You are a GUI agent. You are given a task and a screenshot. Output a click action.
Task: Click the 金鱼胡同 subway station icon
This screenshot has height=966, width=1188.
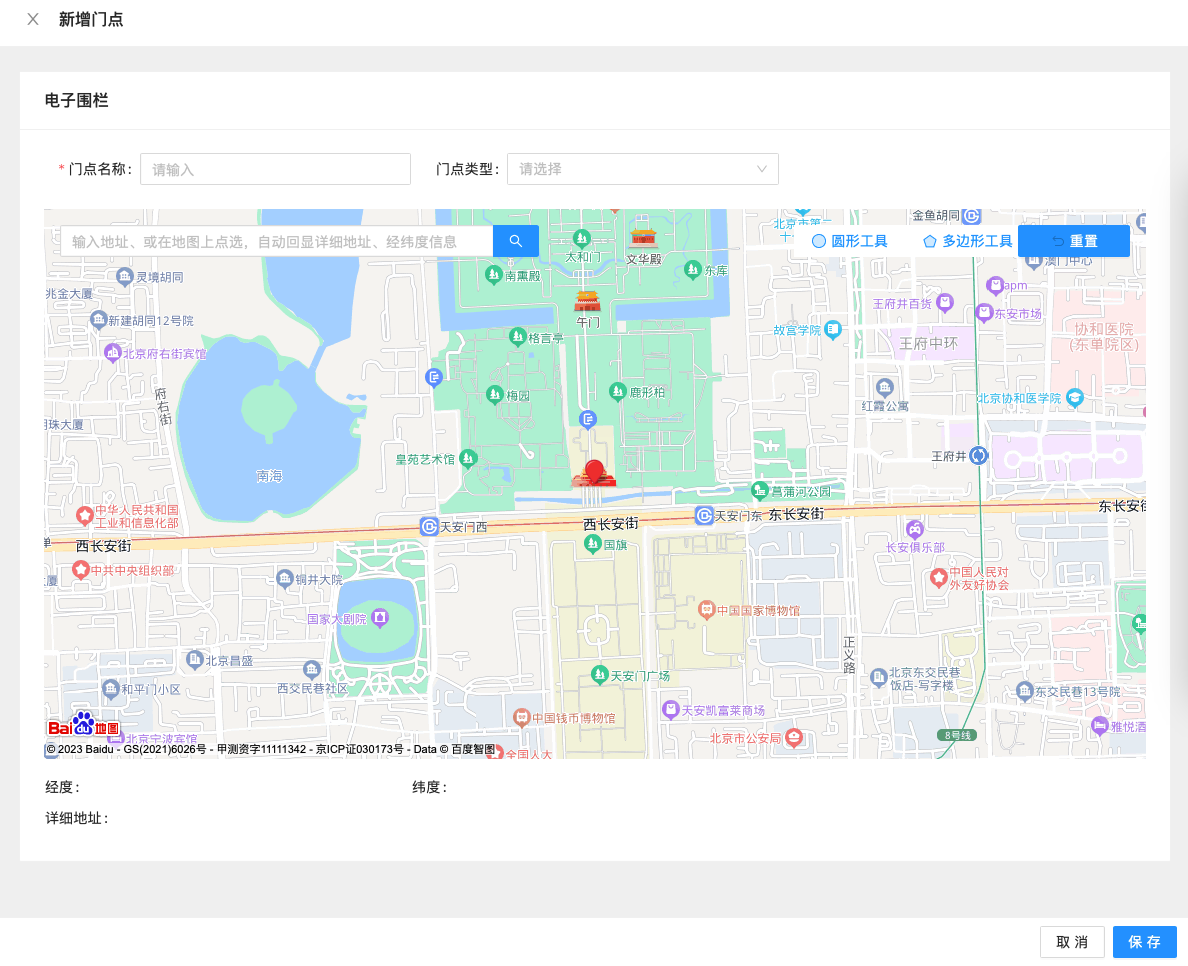point(972,216)
